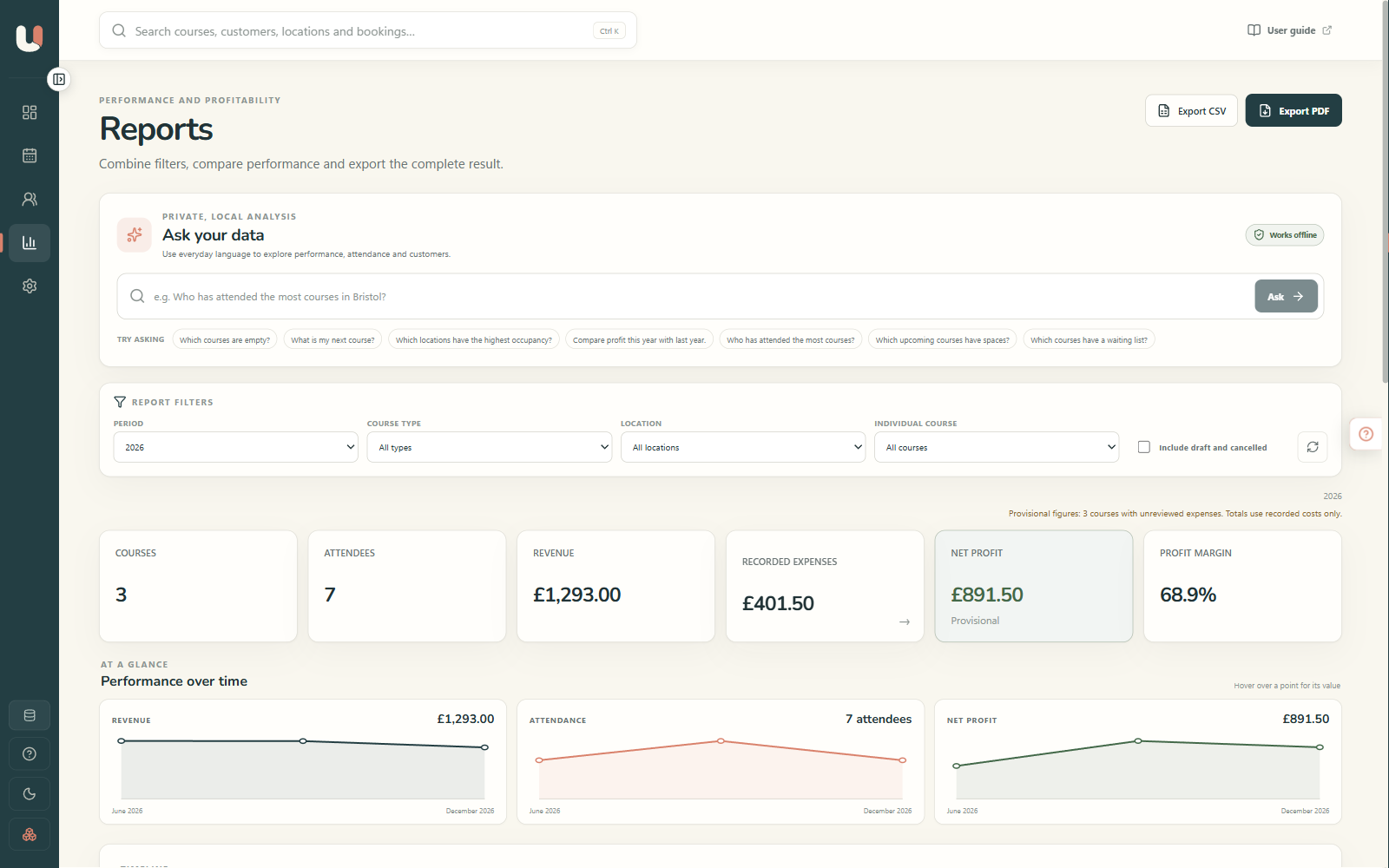The width and height of the screenshot is (1389, 868).
Task: Click the Ask button
Action: click(x=1286, y=296)
